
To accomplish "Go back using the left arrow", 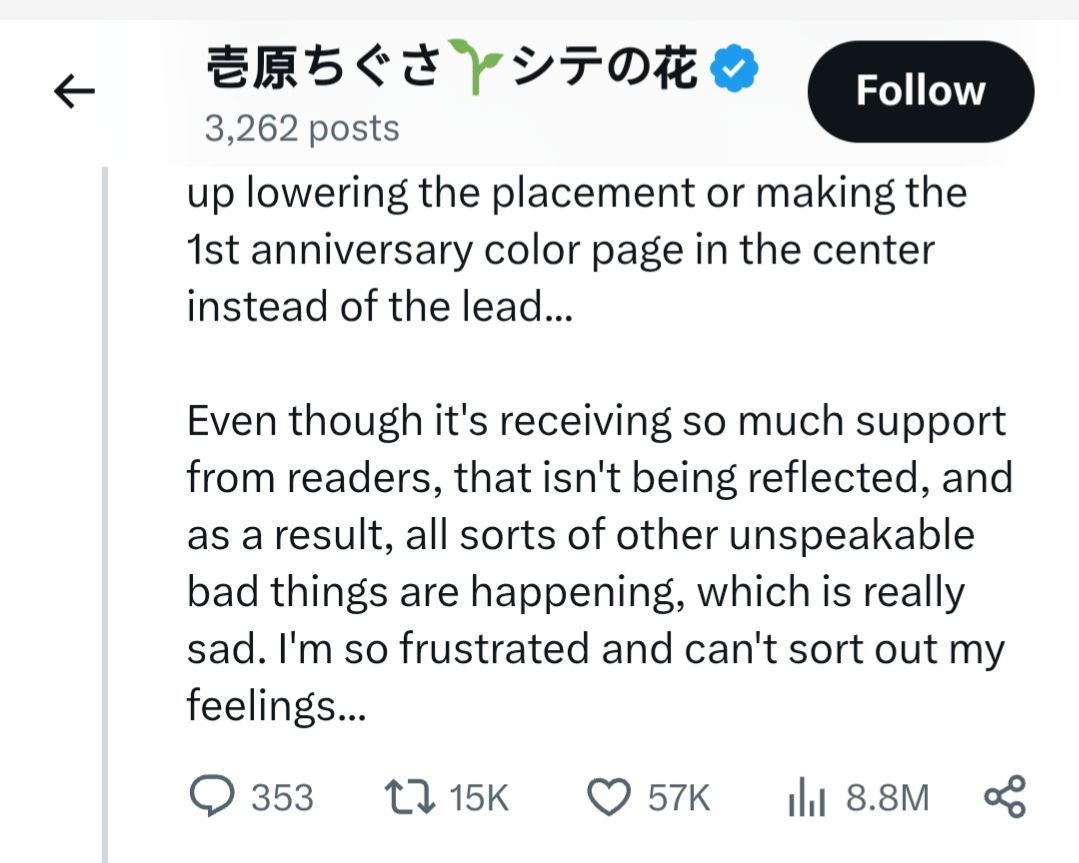I will click(x=74, y=92).
